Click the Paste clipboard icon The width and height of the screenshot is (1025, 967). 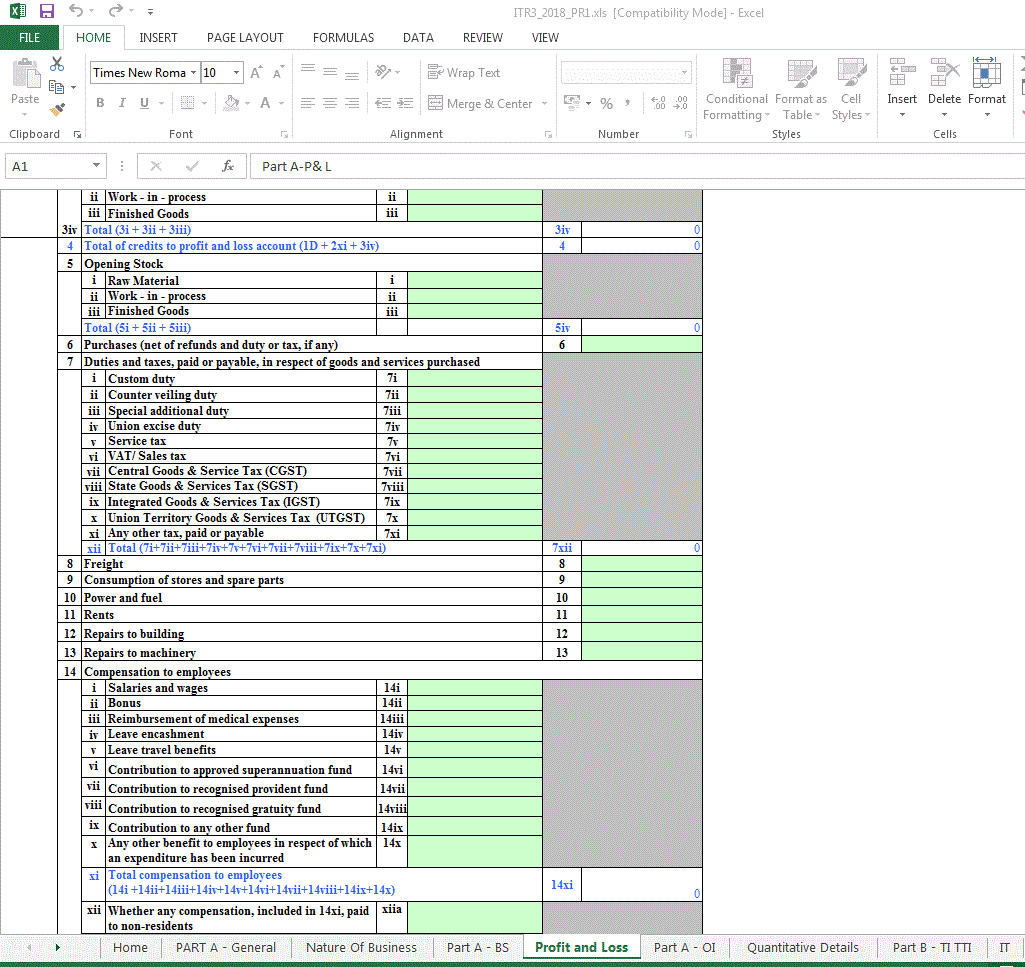point(25,73)
